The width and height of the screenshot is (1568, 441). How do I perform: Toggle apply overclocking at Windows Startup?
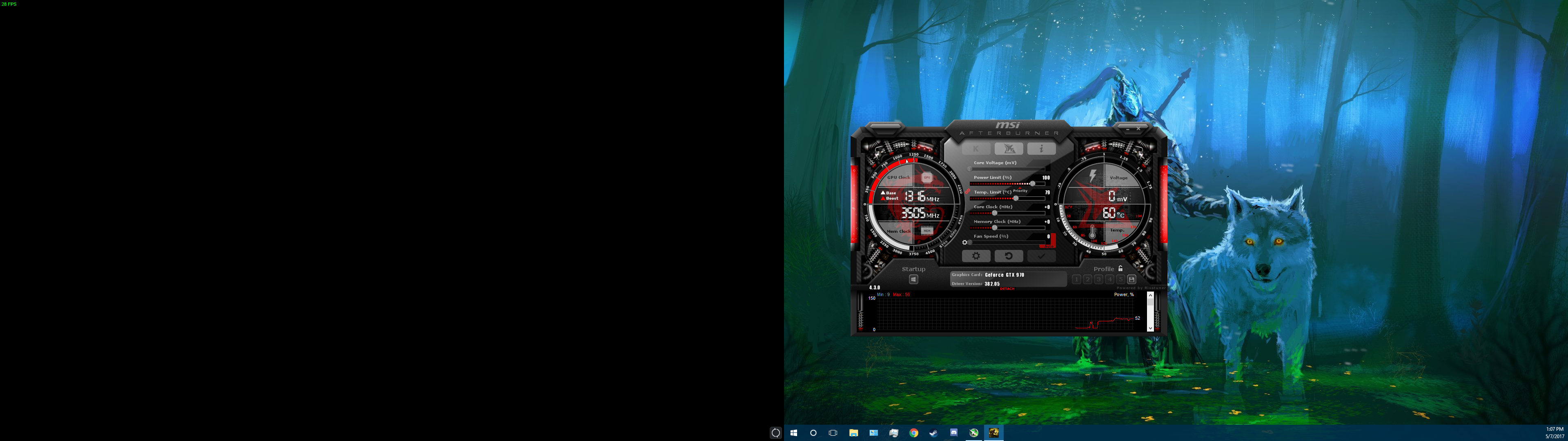[914, 280]
